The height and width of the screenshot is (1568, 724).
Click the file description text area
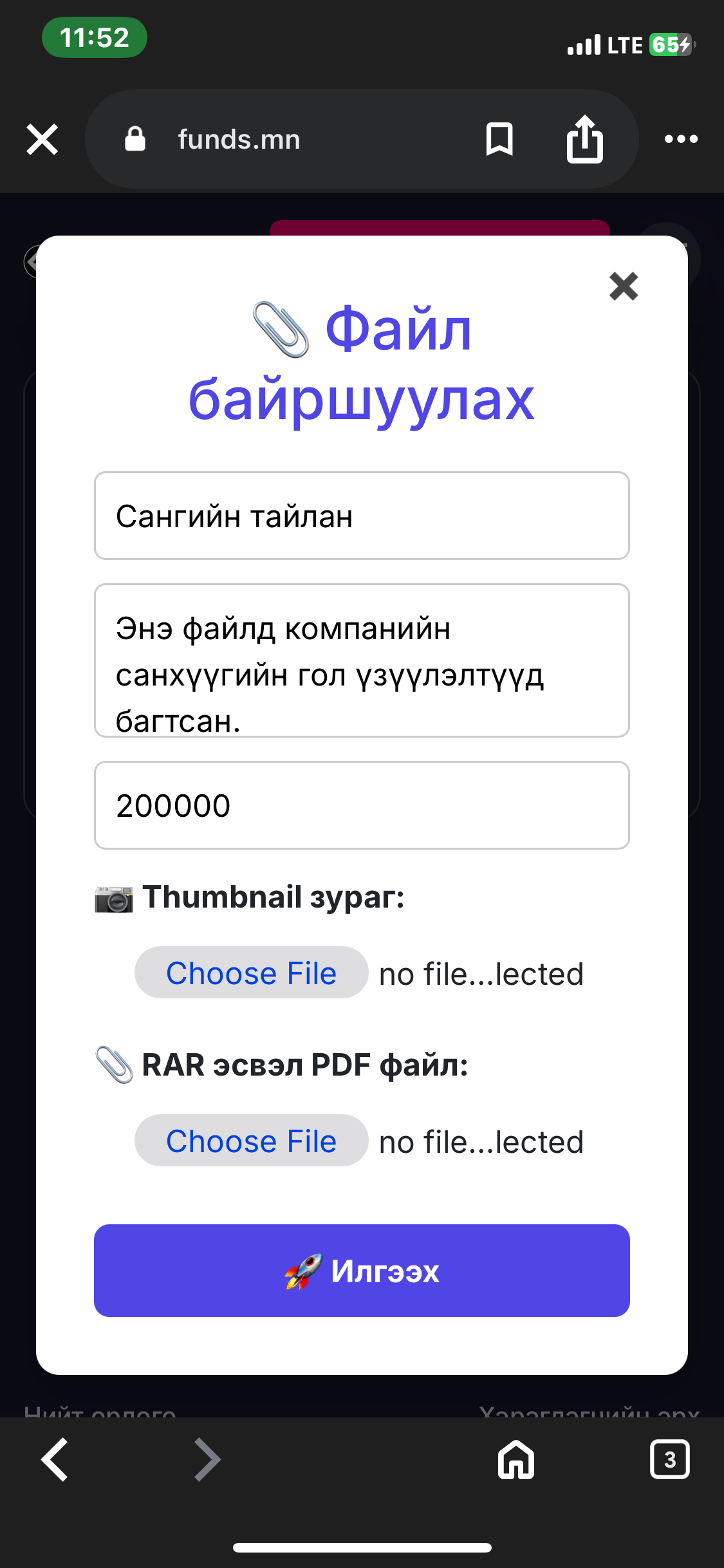[x=362, y=660]
